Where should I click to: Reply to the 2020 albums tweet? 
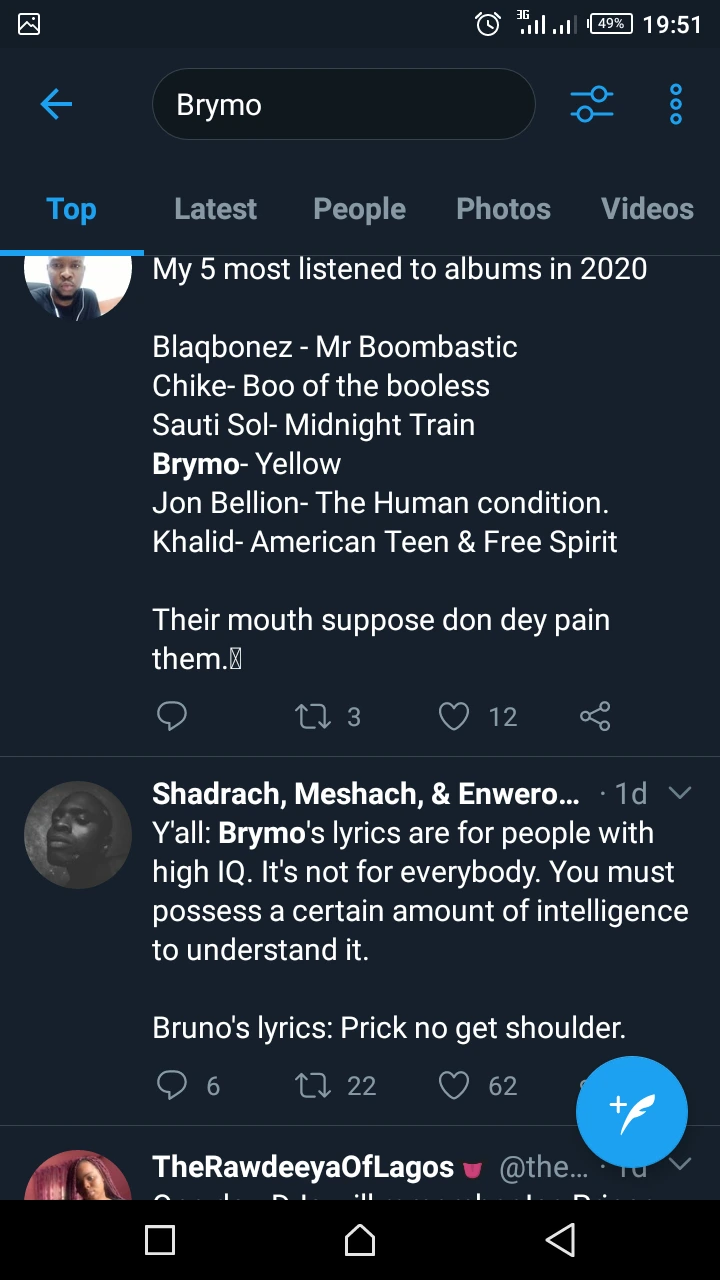point(172,716)
